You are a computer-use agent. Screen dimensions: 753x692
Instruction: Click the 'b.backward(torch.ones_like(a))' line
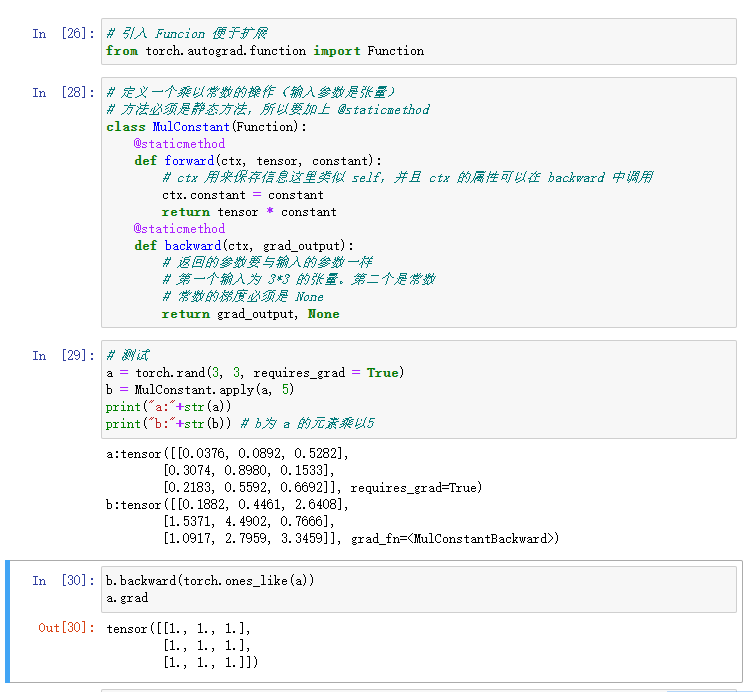click(210, 581)
